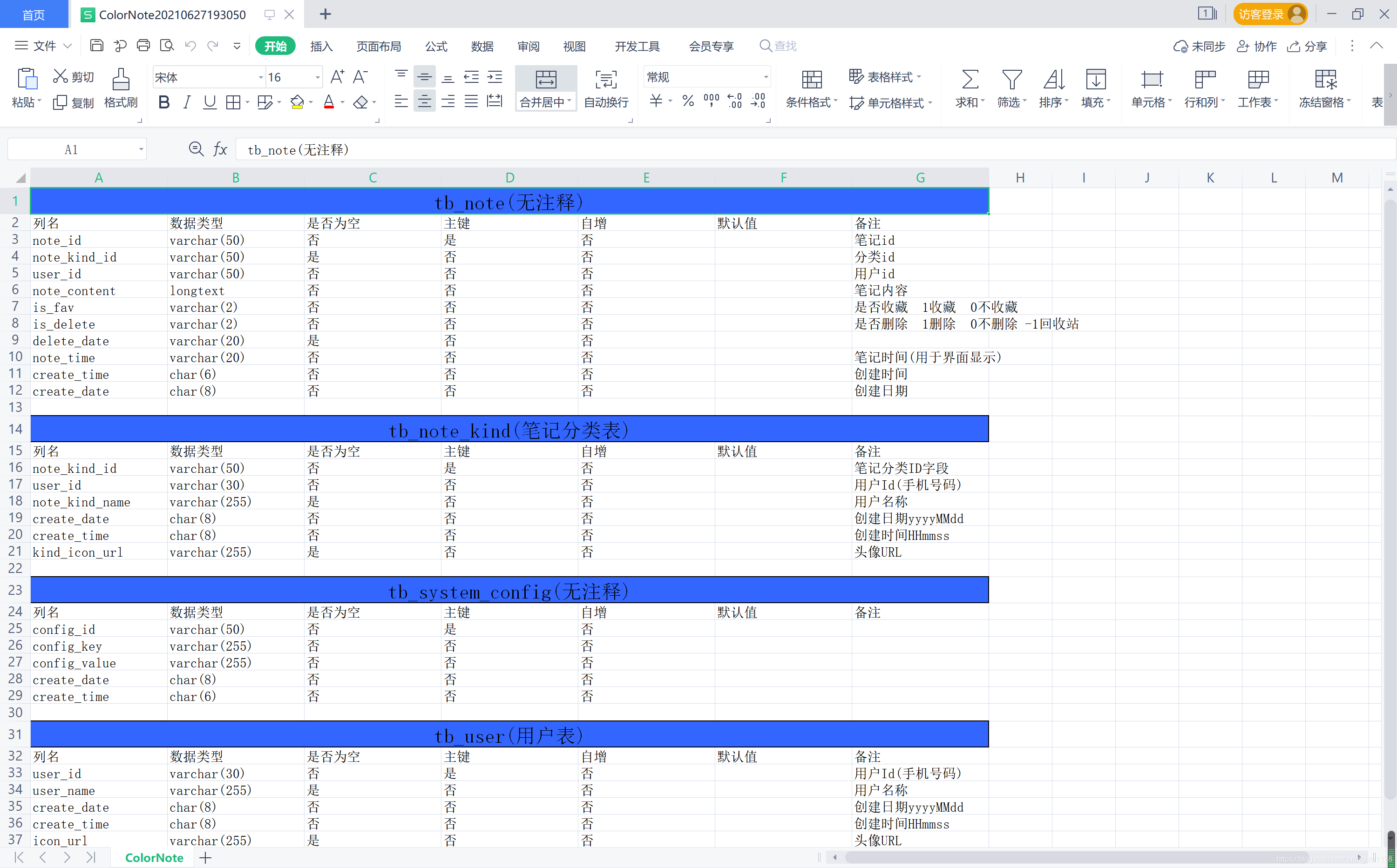Click the Wrap Text icon

606,79
